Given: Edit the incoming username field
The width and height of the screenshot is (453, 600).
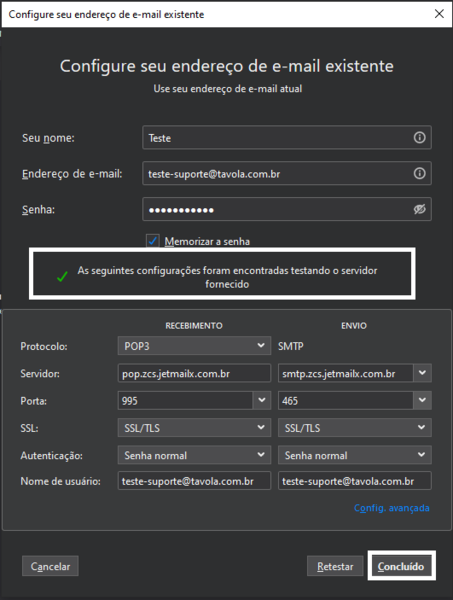Looking at the screenshot, I should (x=194, y=481).
